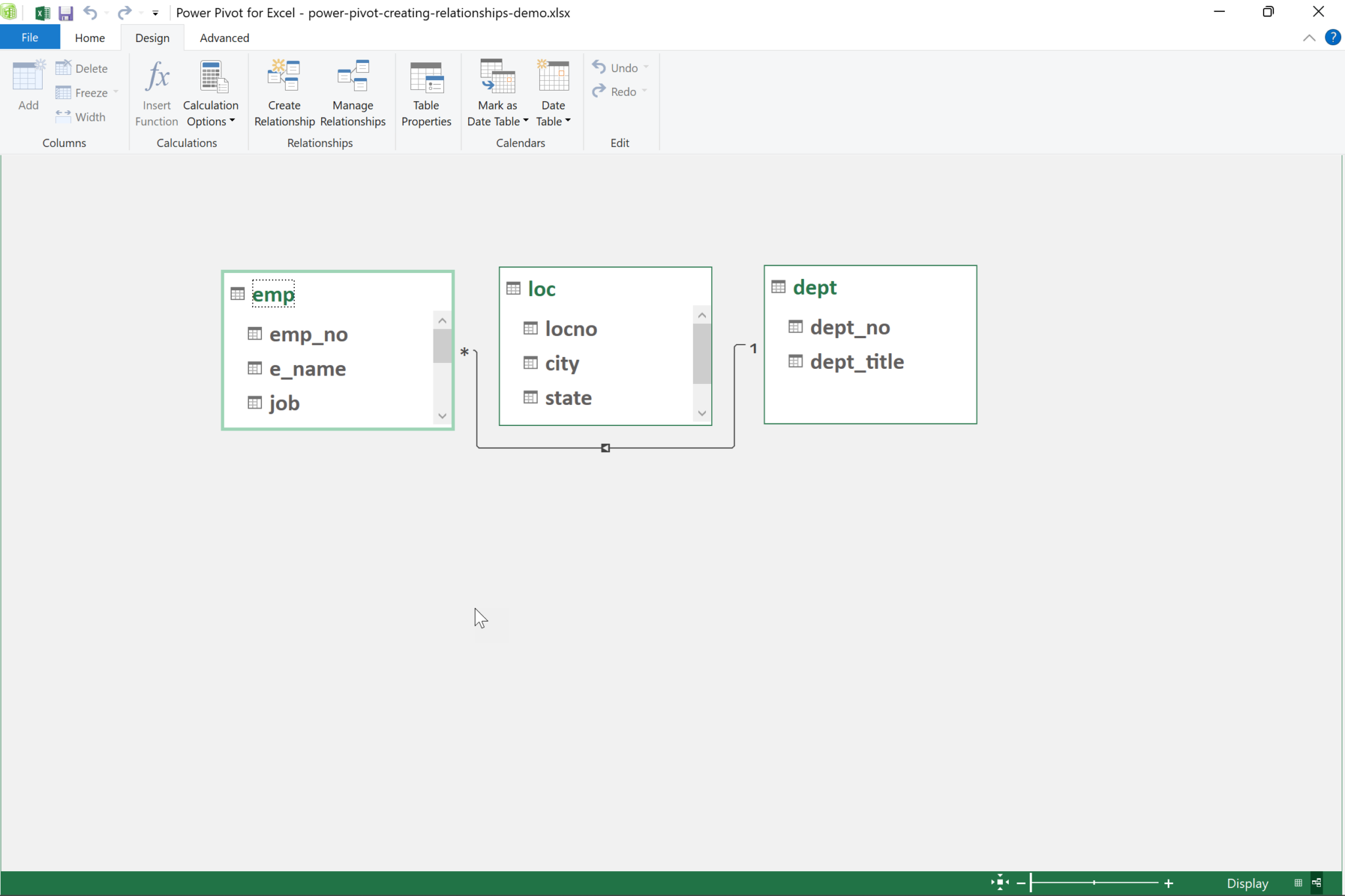Screen dimensions: 1345x896
Task: Switch to Data View in status bar
Action: (x=1298, y=883)
